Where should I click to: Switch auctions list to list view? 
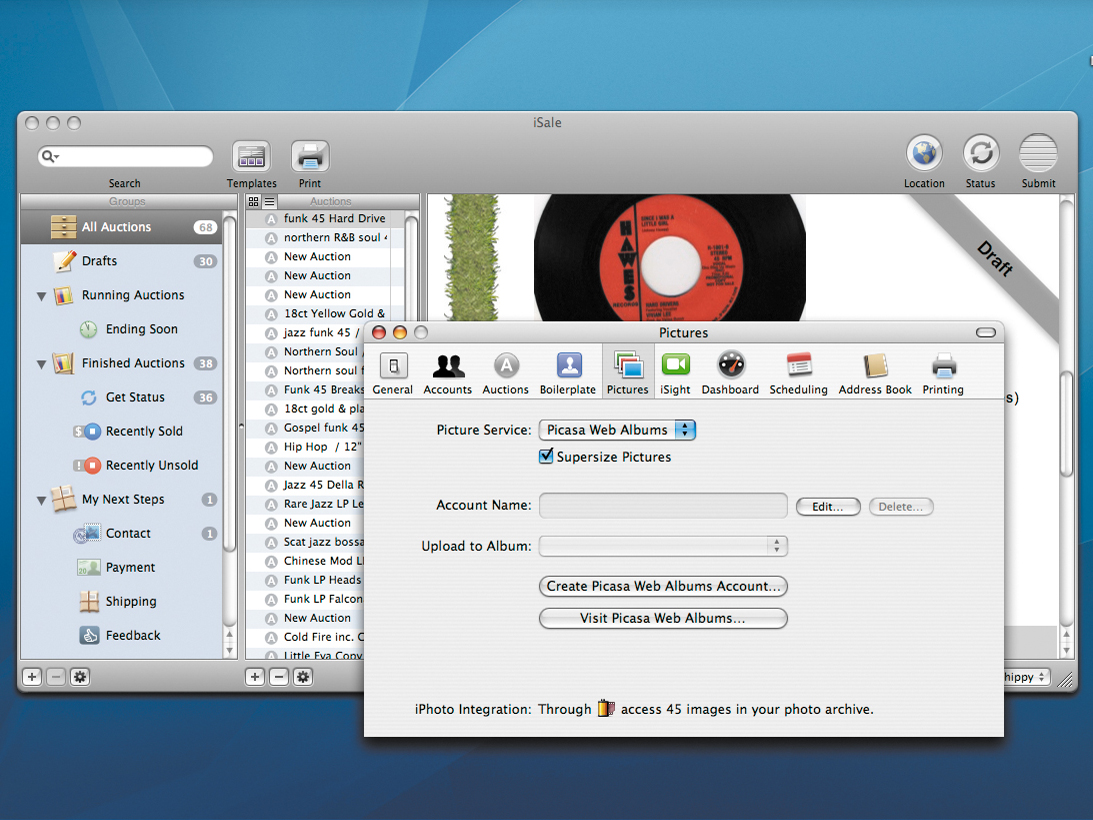[270, 202]
